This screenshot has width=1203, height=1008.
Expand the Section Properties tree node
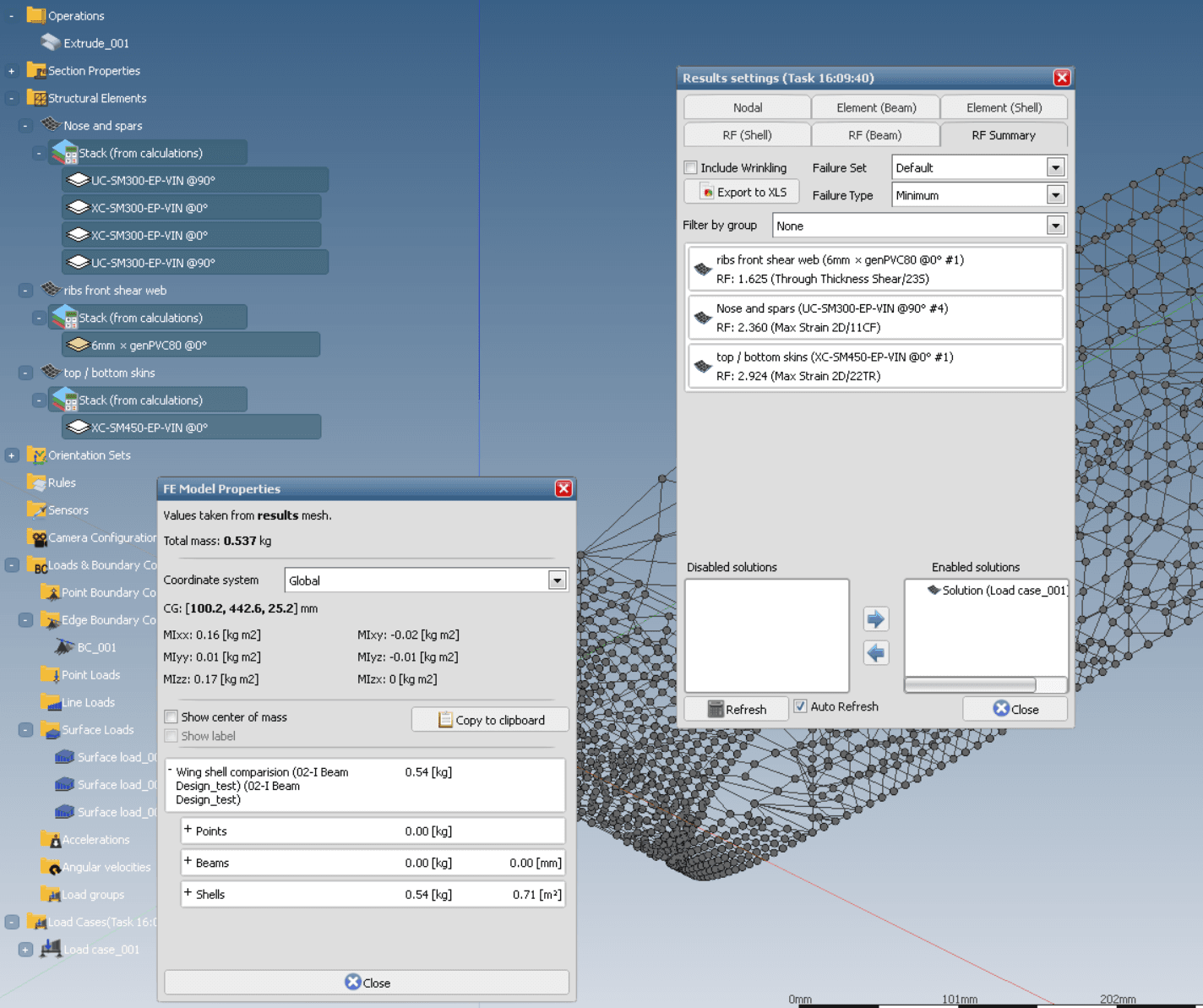[12, 71]
